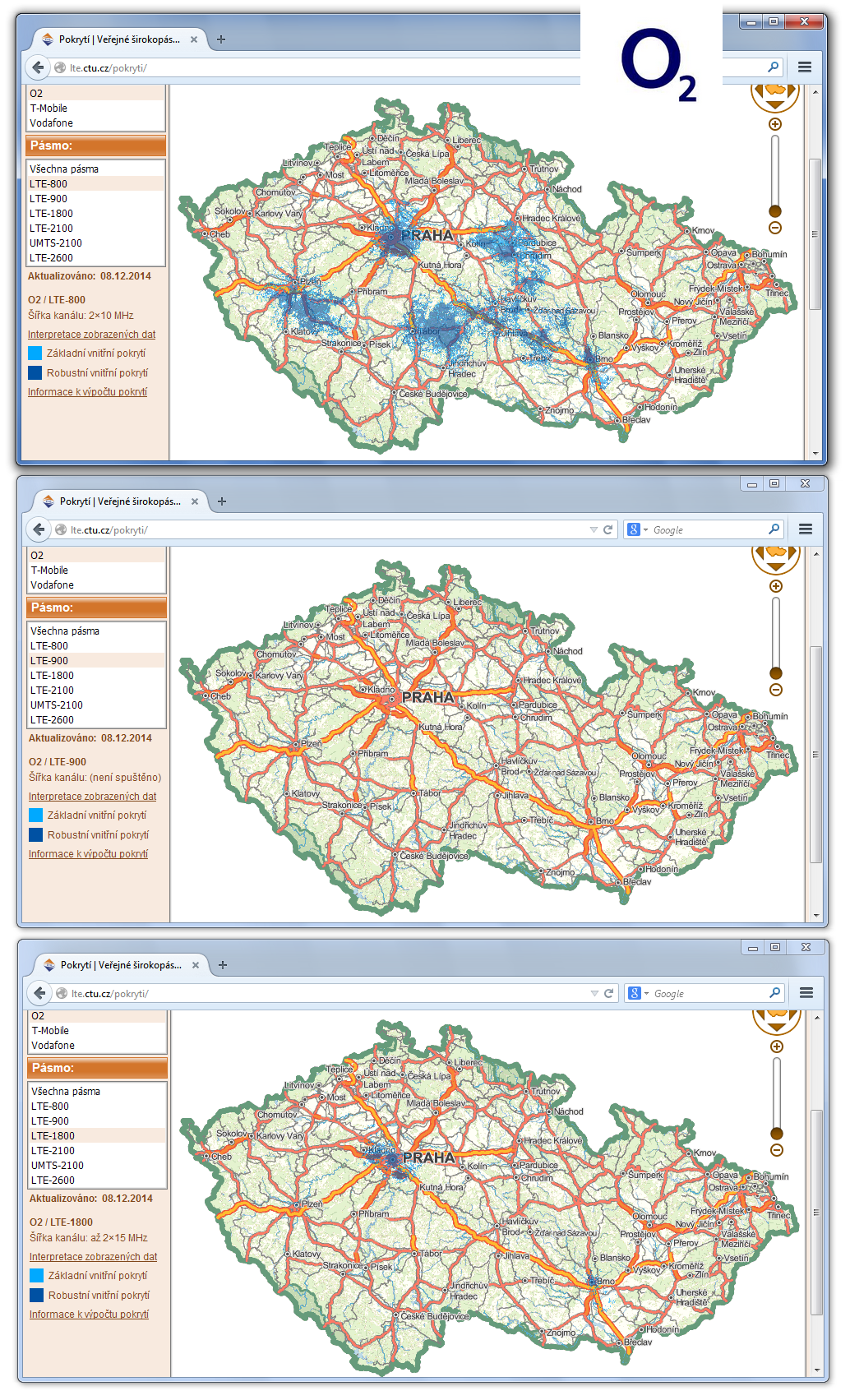Select the Pokrytí tab in the bottom window
This screenshot has width=850, height=1400.
coord(121,964)
